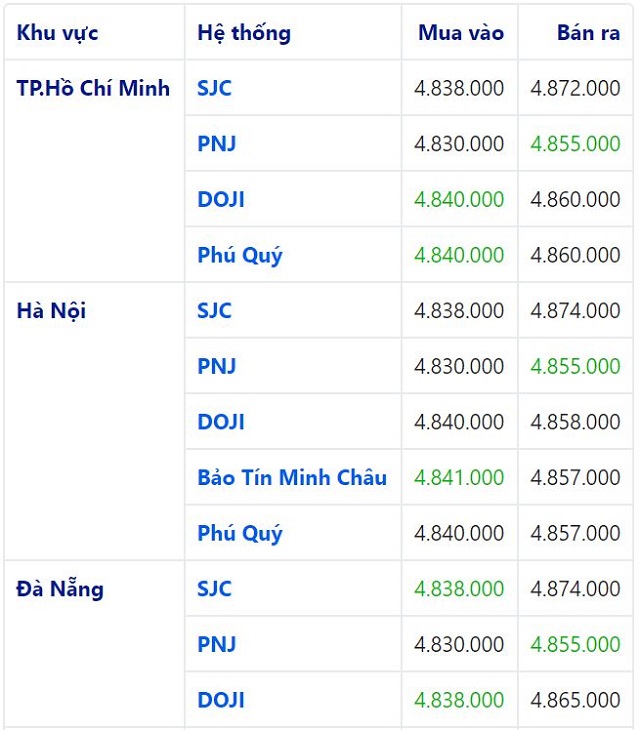The width and height of the screenshot is (640, 730).
Task: Select the DOJI link for Hà Nội
Action: (x=221, y=422)
